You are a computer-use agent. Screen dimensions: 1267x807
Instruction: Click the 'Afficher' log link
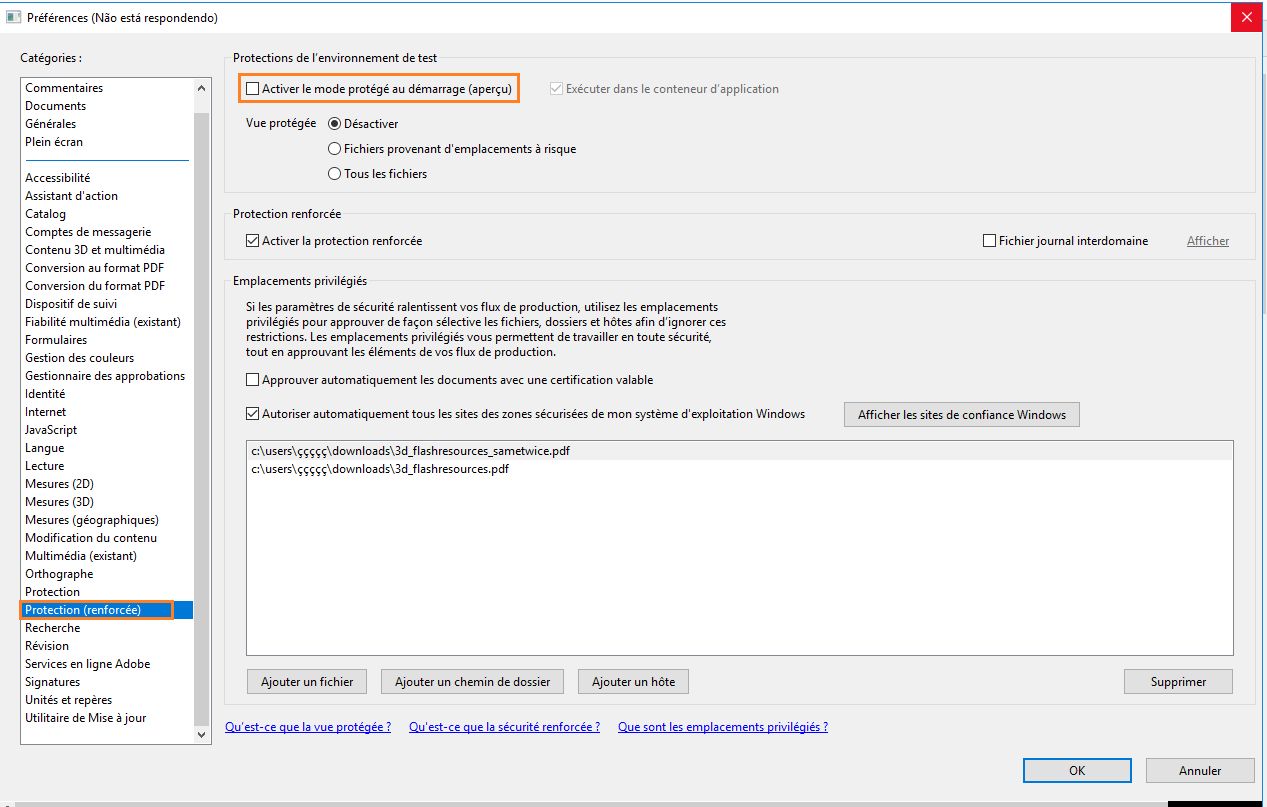(1208, 241)
